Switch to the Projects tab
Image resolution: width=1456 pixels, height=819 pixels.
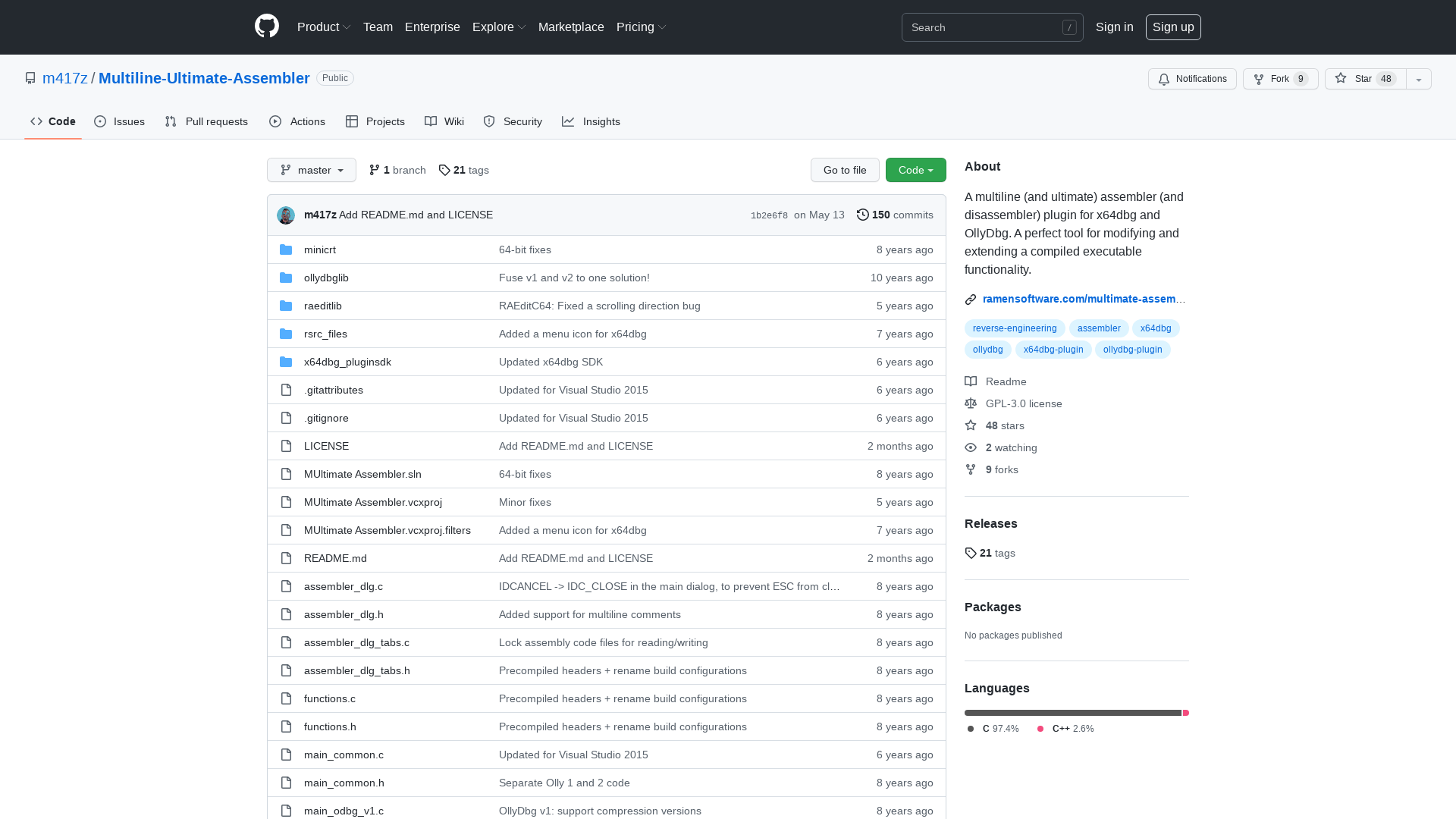tap(375, 121)
